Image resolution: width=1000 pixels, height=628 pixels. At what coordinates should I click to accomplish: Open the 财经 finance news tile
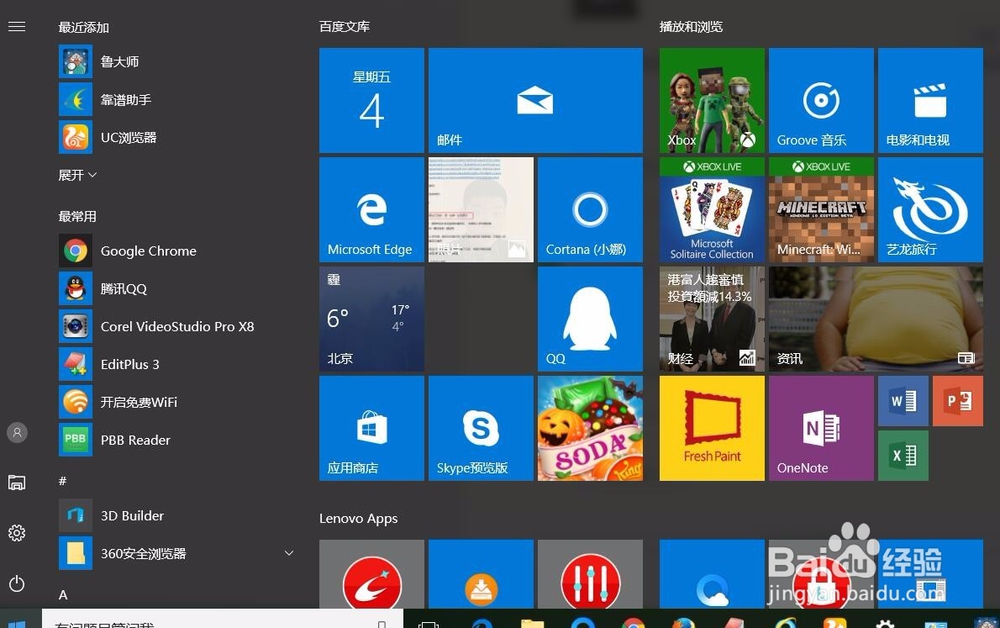[x=712, y=319]
